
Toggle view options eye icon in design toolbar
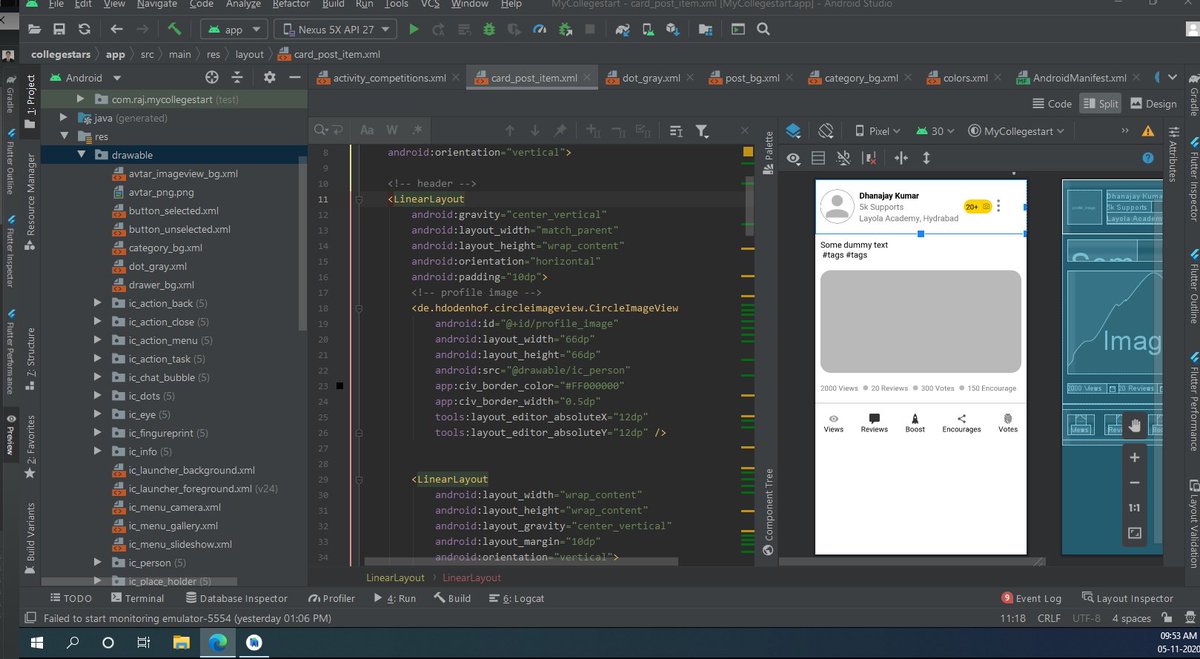(793, 158)
